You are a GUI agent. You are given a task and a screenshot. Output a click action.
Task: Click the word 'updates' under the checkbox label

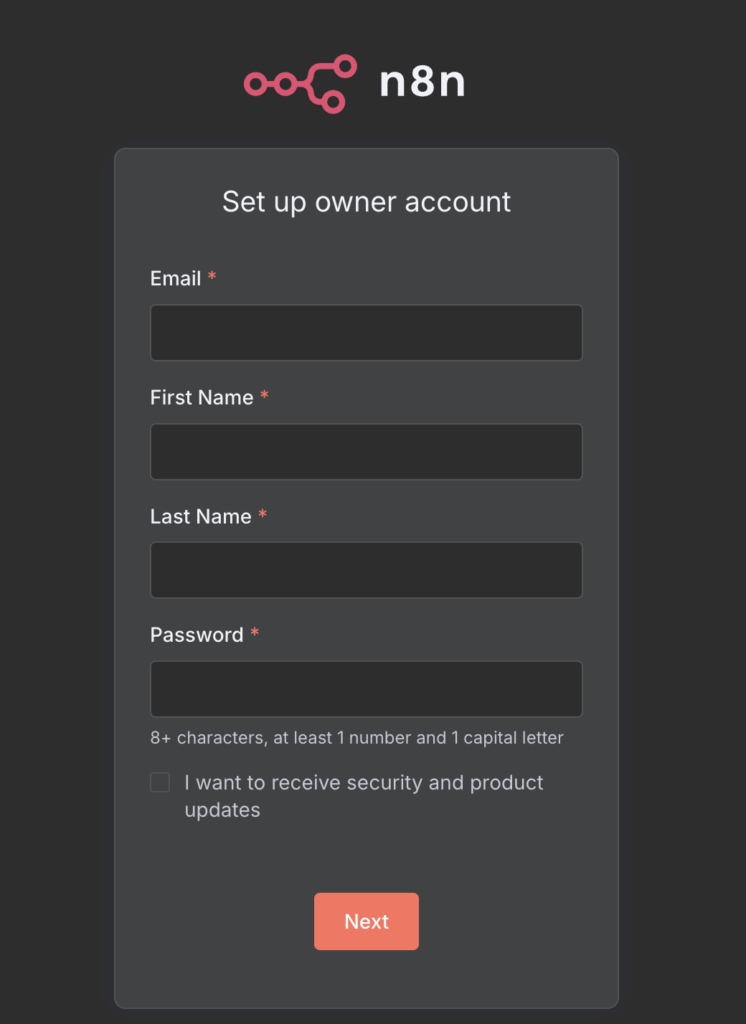pos(222,810)
